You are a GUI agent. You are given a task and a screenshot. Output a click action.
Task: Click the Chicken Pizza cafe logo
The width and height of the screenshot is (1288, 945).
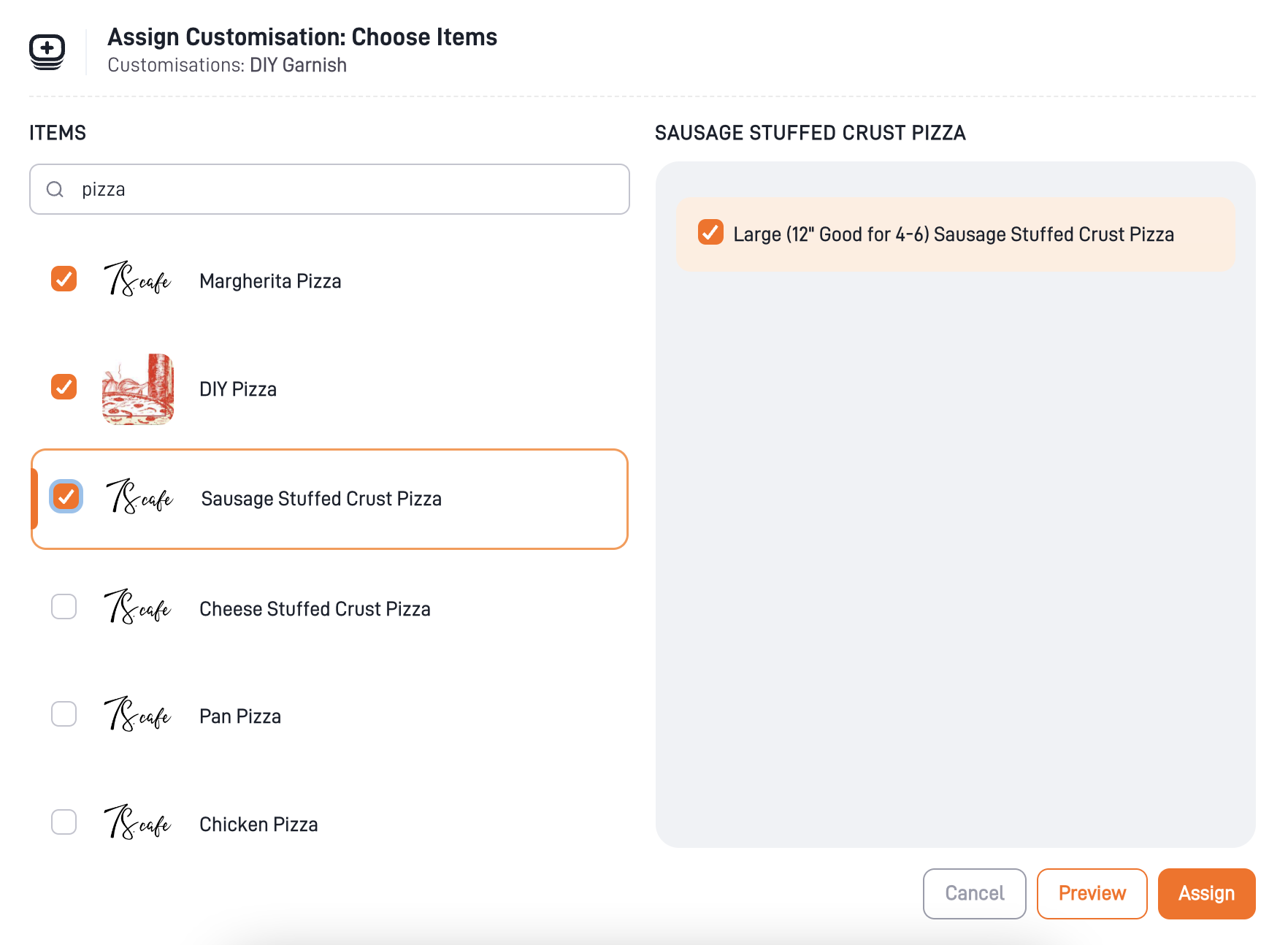137,823
